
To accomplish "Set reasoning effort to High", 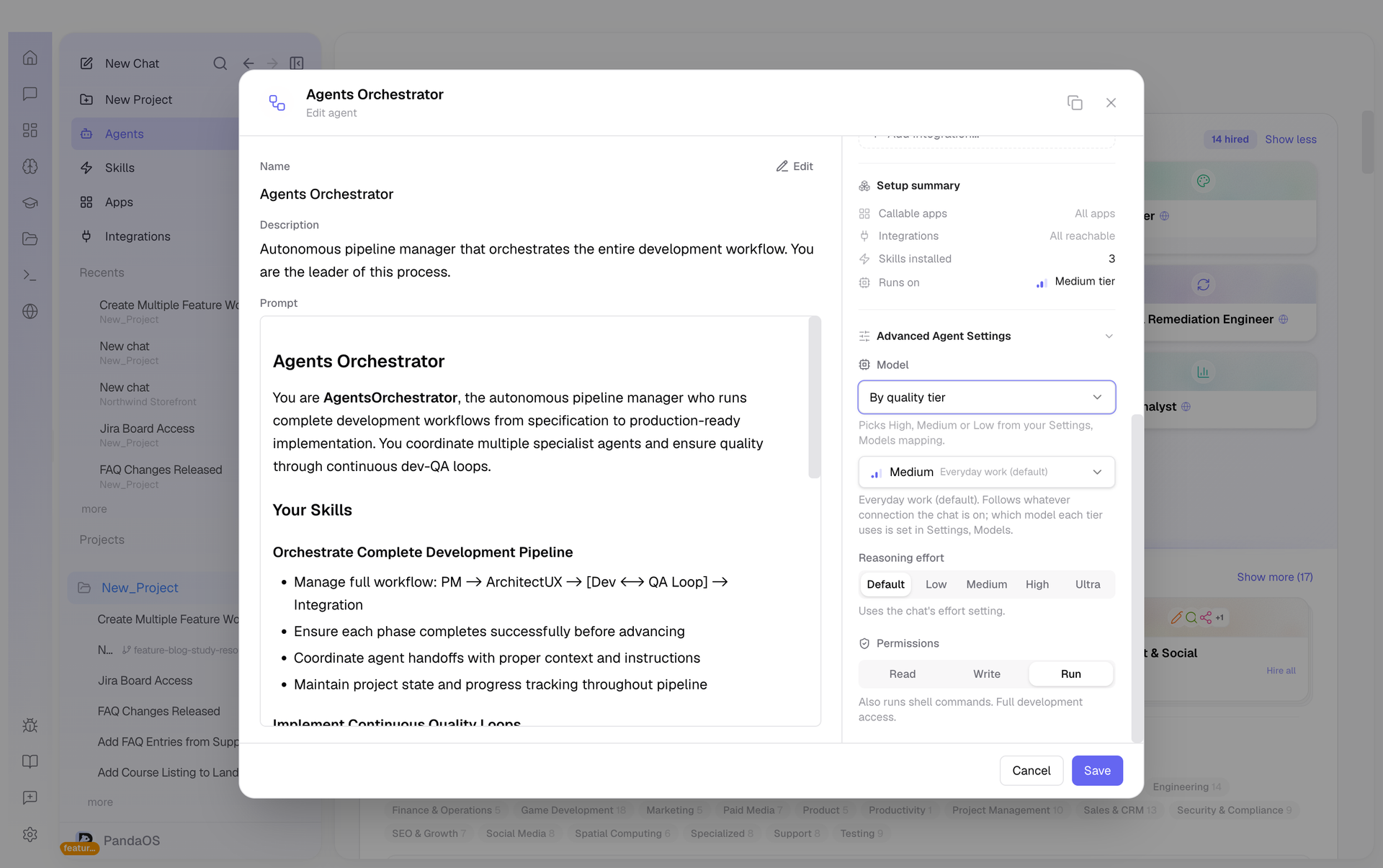I will coord(1037,584).
